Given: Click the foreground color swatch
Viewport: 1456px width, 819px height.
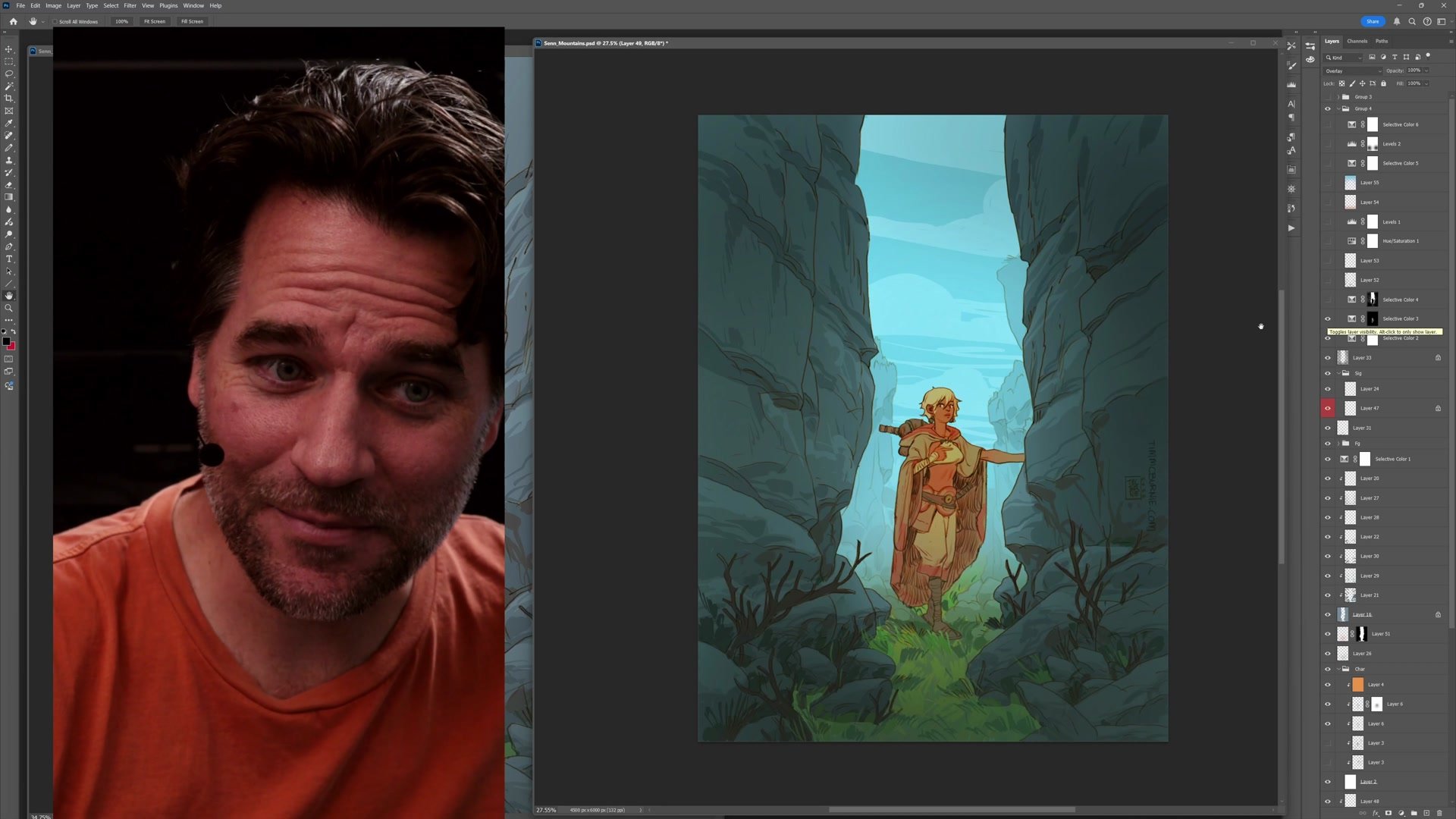Looking at the screenshot, I should coord(7,342).
